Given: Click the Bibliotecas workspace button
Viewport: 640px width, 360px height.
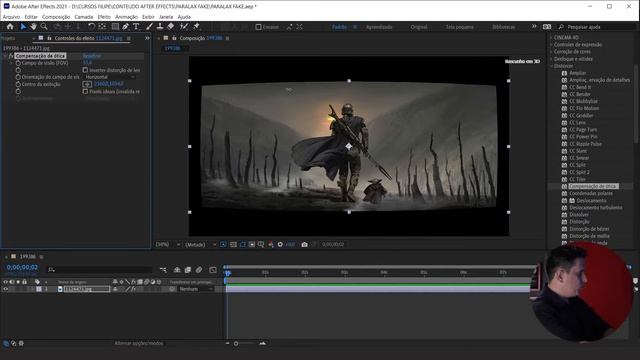Looking at the screenshot, I should point(504,27).
